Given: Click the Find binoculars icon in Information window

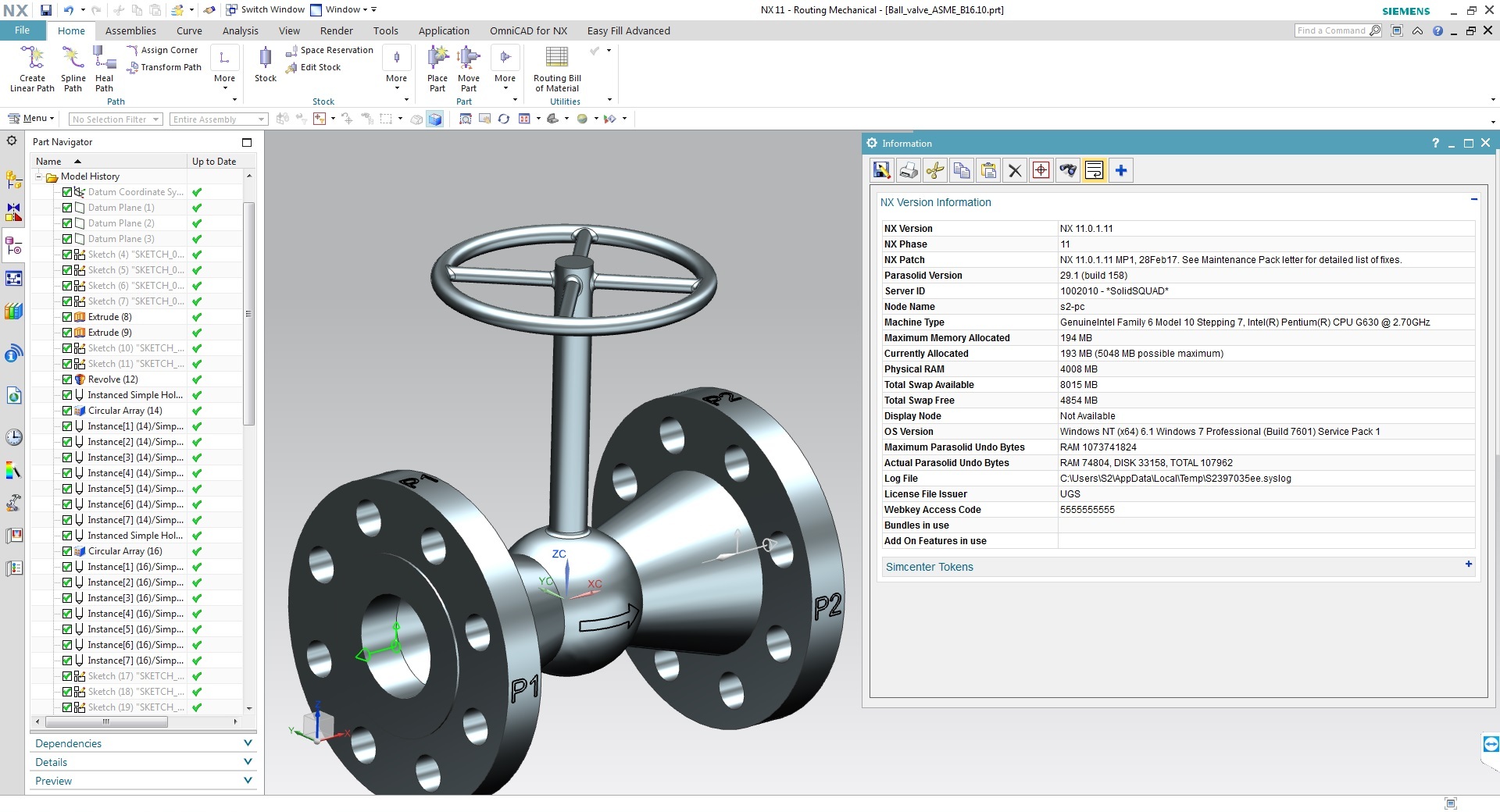Looking at the screenshot, I should click(x=1068, y=170).
